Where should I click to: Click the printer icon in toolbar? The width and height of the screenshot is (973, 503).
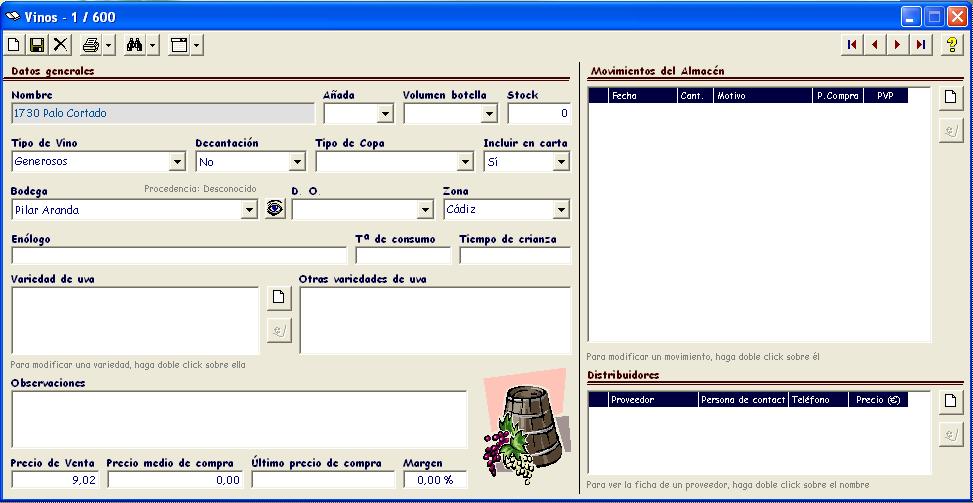click(91, 45)
